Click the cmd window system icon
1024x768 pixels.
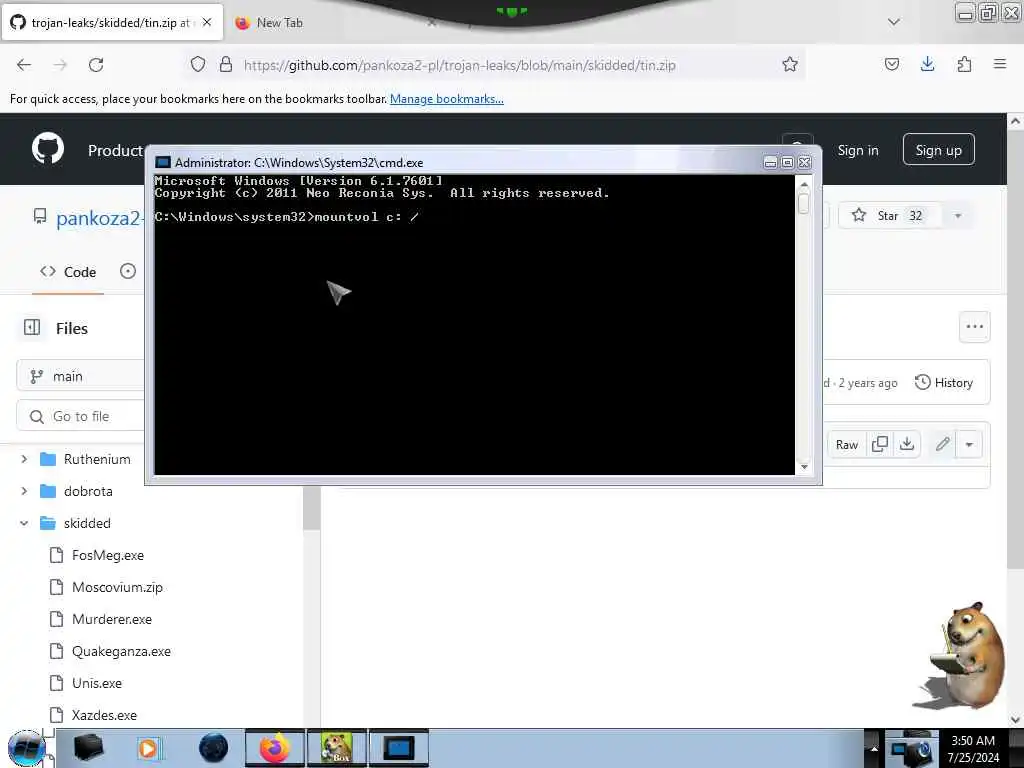tap(163, 163)
